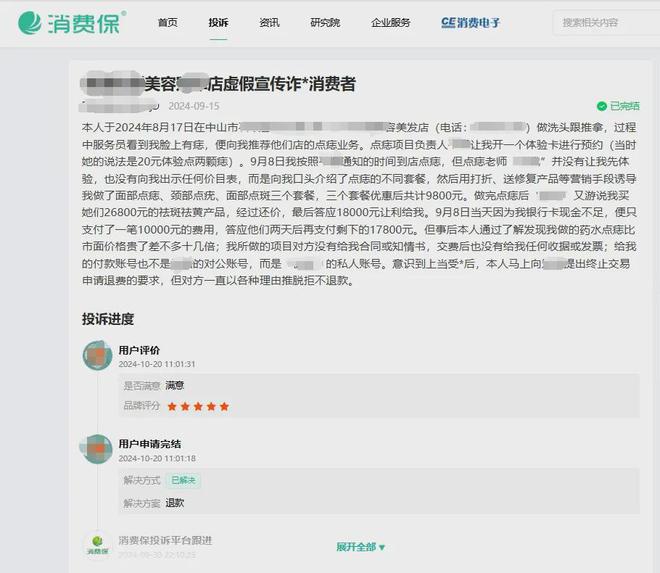Select the 投诉 nav tab
Screen dimensions: 660x573
point(218,22)
